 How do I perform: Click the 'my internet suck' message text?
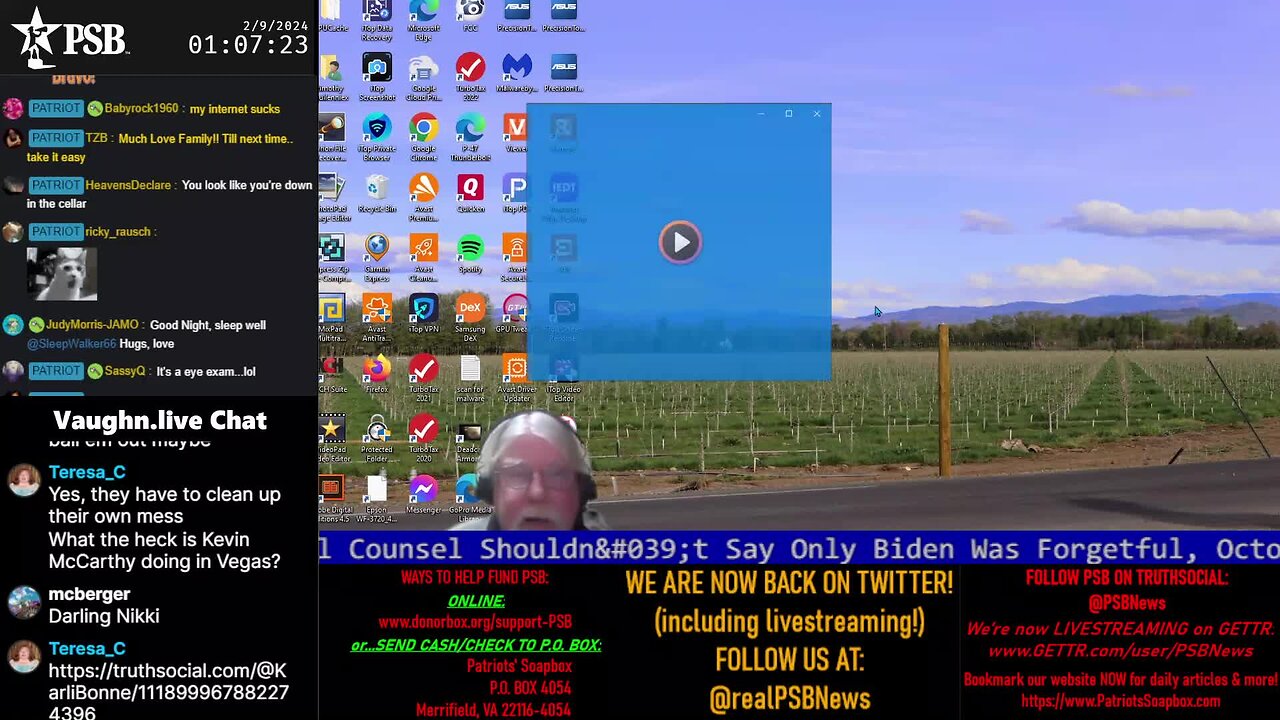235,108
